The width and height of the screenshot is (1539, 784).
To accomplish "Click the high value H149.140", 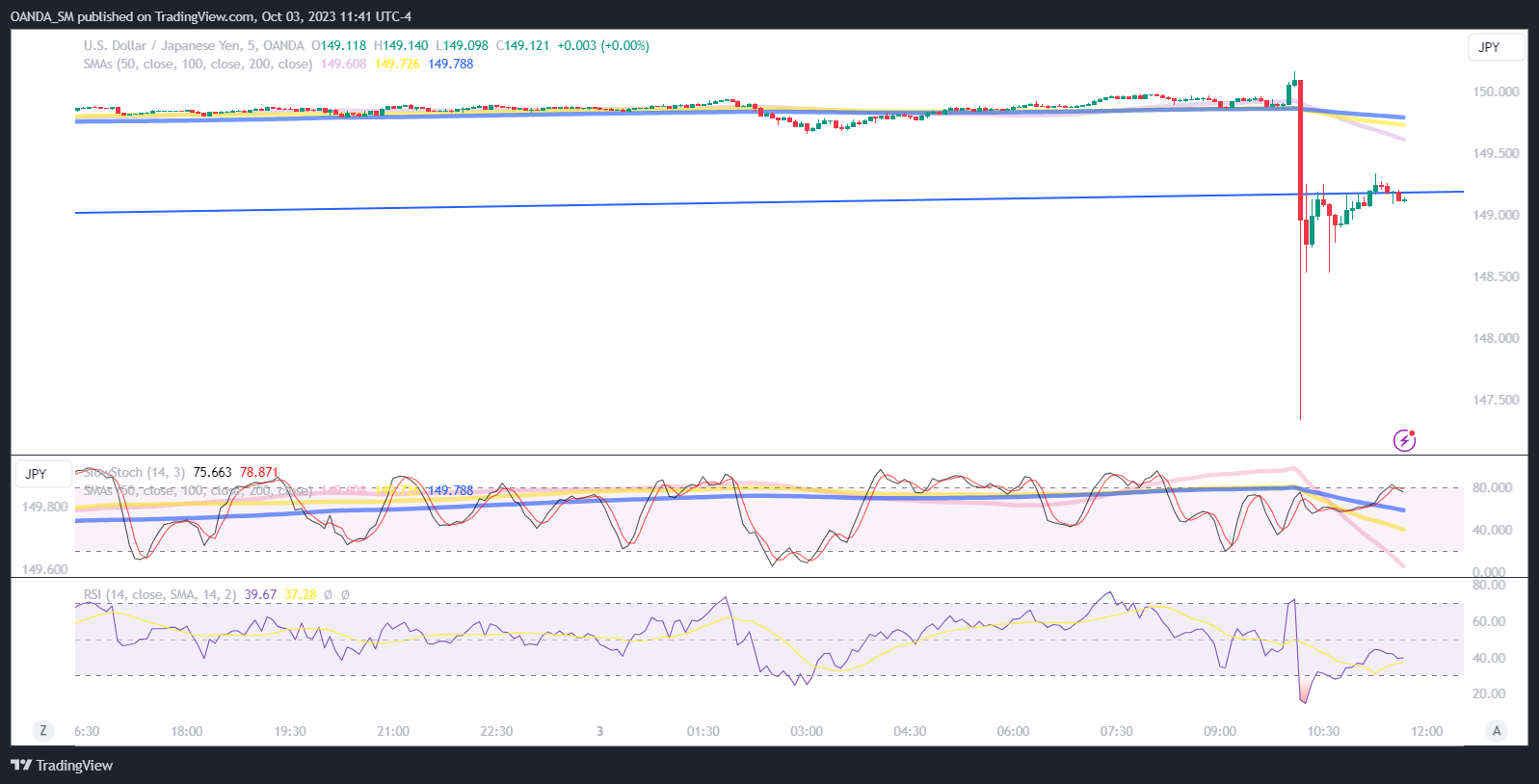I will point(401,45).
